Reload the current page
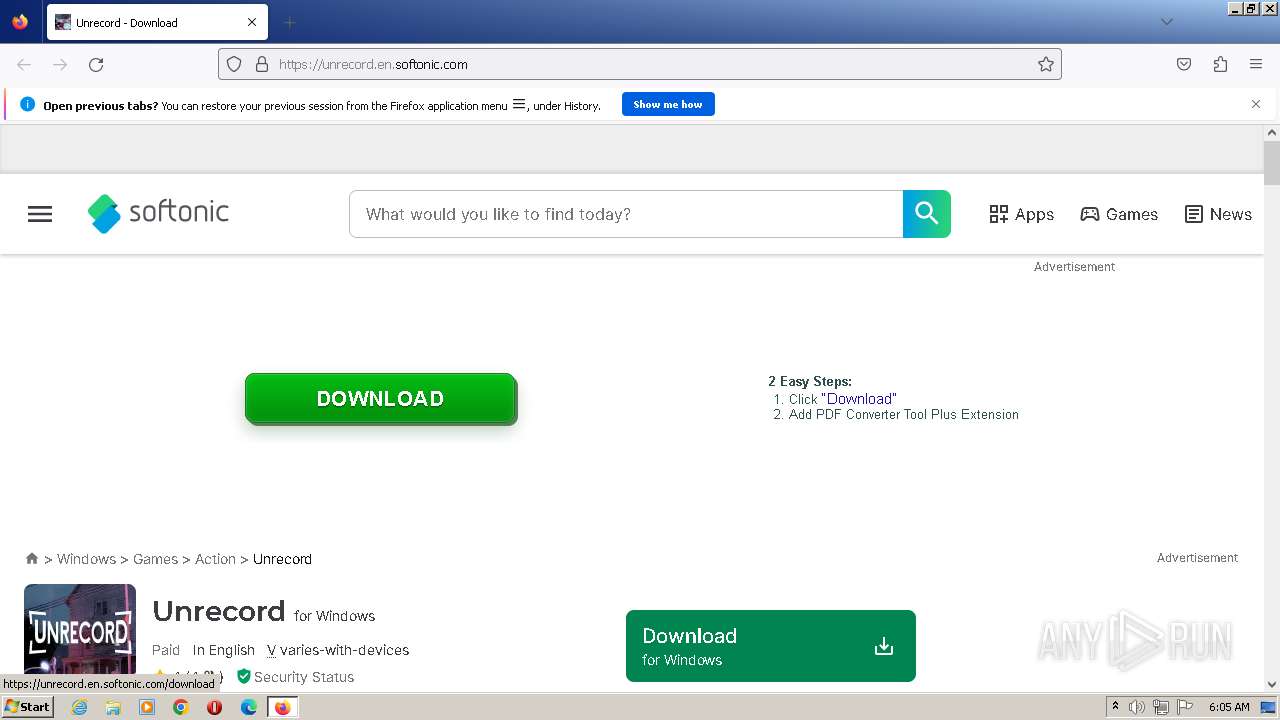This screenshot has width=1280, height=720. (96, 64)
